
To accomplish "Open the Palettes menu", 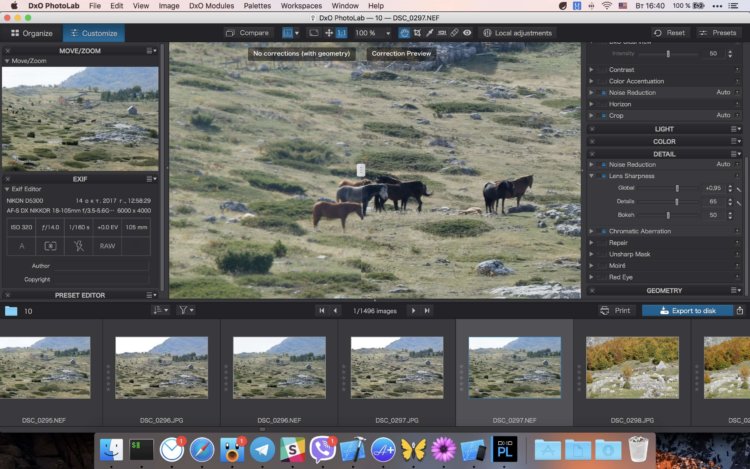I will (257, 6).
